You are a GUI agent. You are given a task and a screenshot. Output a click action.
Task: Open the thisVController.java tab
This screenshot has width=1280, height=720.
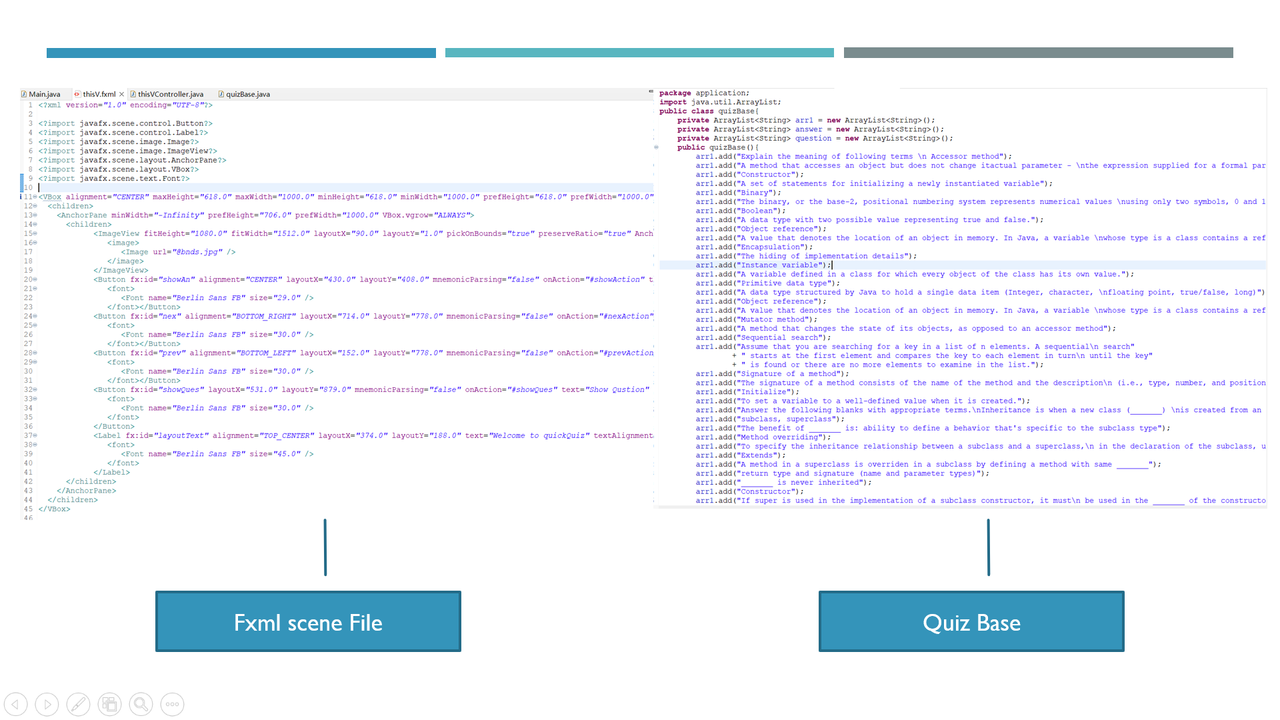[x=167, y=94]
